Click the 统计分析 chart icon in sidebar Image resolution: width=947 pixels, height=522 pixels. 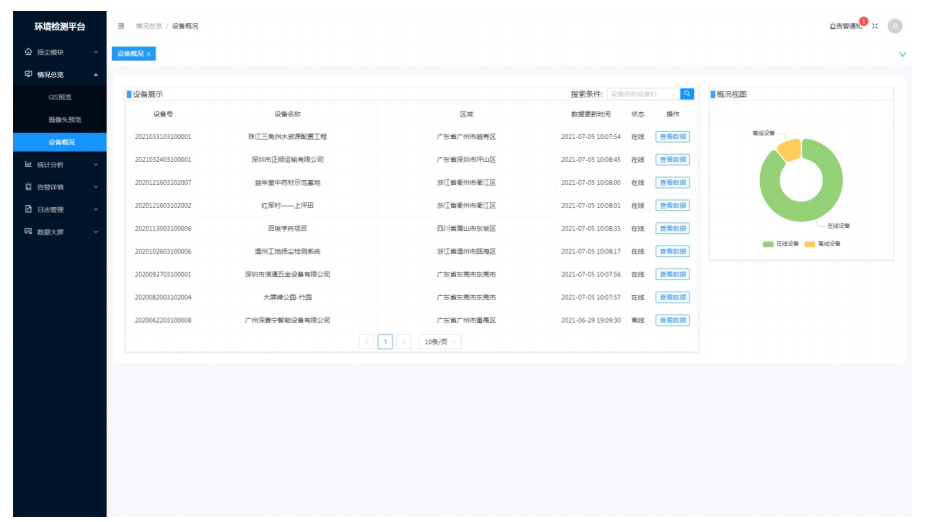point(28,164)
